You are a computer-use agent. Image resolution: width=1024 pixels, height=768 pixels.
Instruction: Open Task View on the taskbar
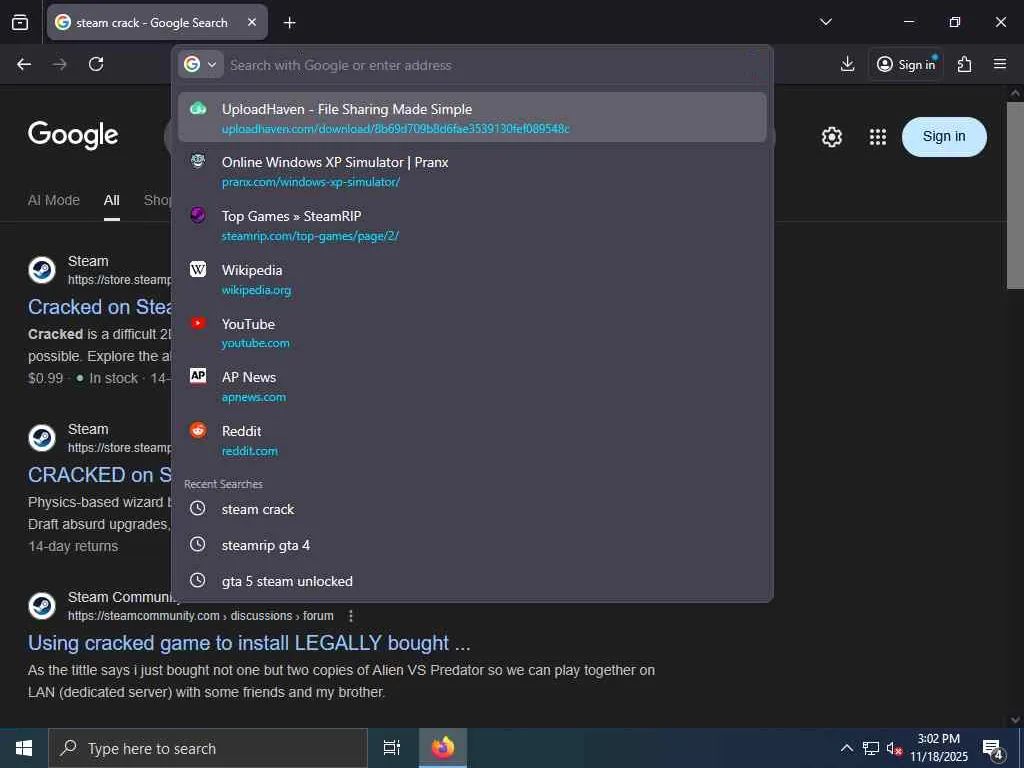pos(392,748)
